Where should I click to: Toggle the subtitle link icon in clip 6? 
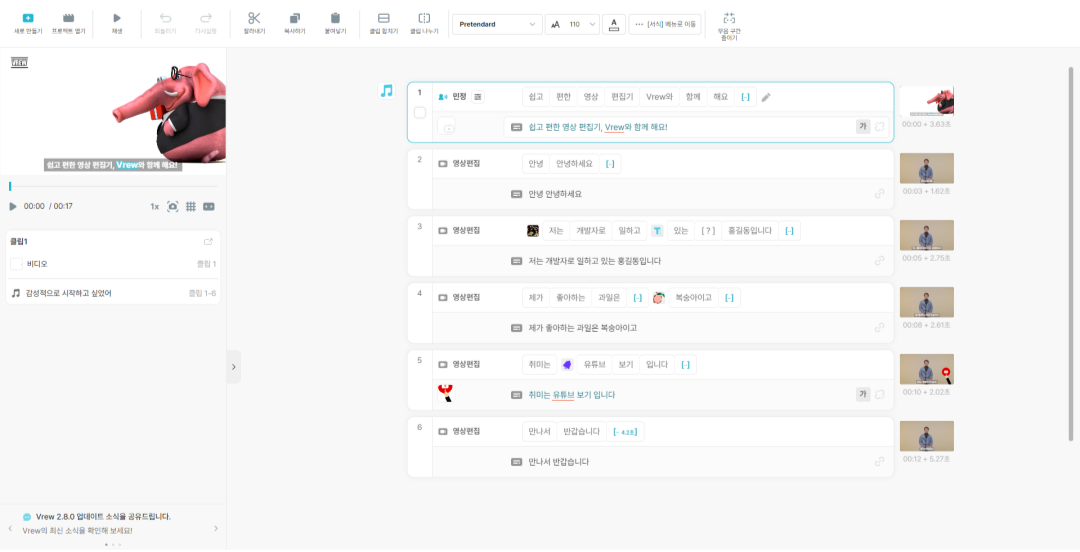(880, 461)
